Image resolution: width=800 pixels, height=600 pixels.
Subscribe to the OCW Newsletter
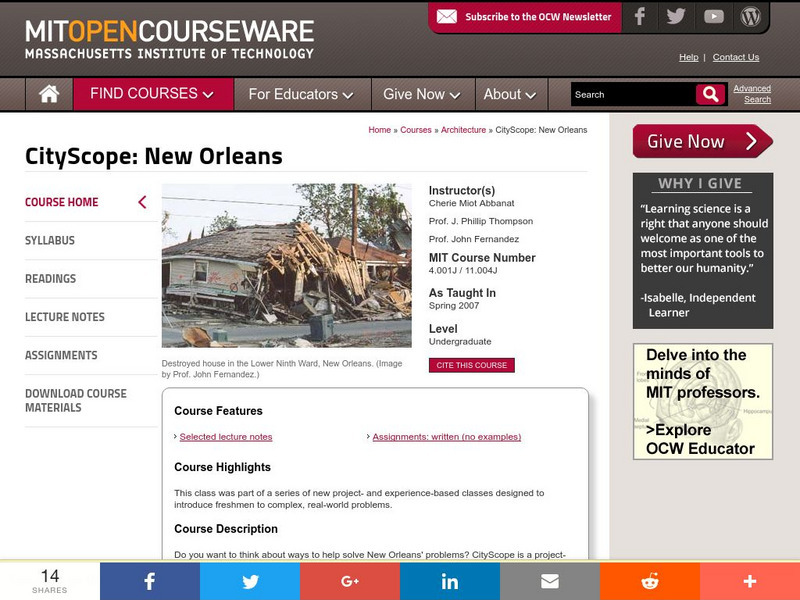525,17
